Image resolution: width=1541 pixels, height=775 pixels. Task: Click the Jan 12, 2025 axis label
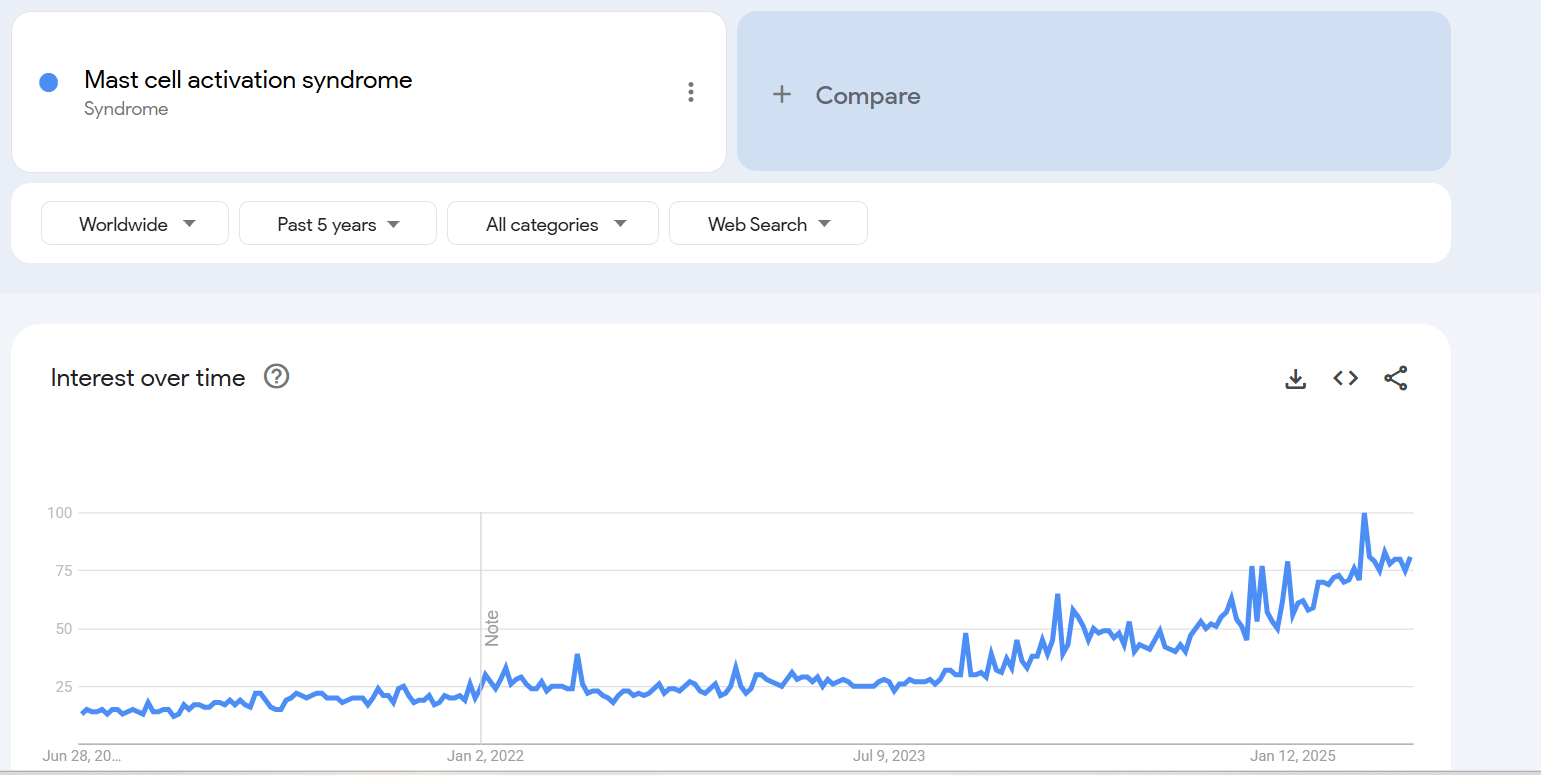1292,756
